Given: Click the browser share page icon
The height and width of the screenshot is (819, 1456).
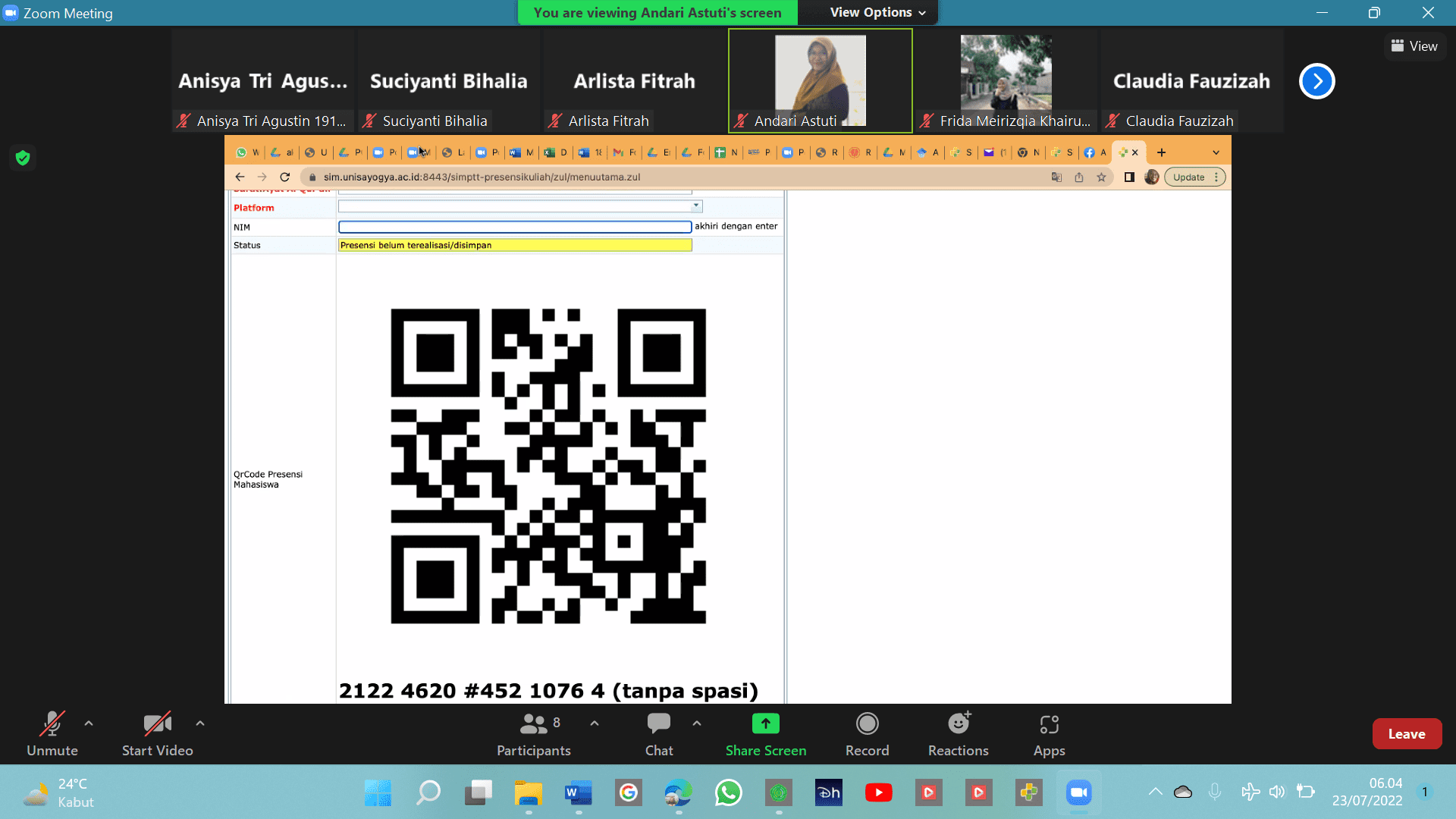Looking at the screenshot, I should (x=1078, y=177).
